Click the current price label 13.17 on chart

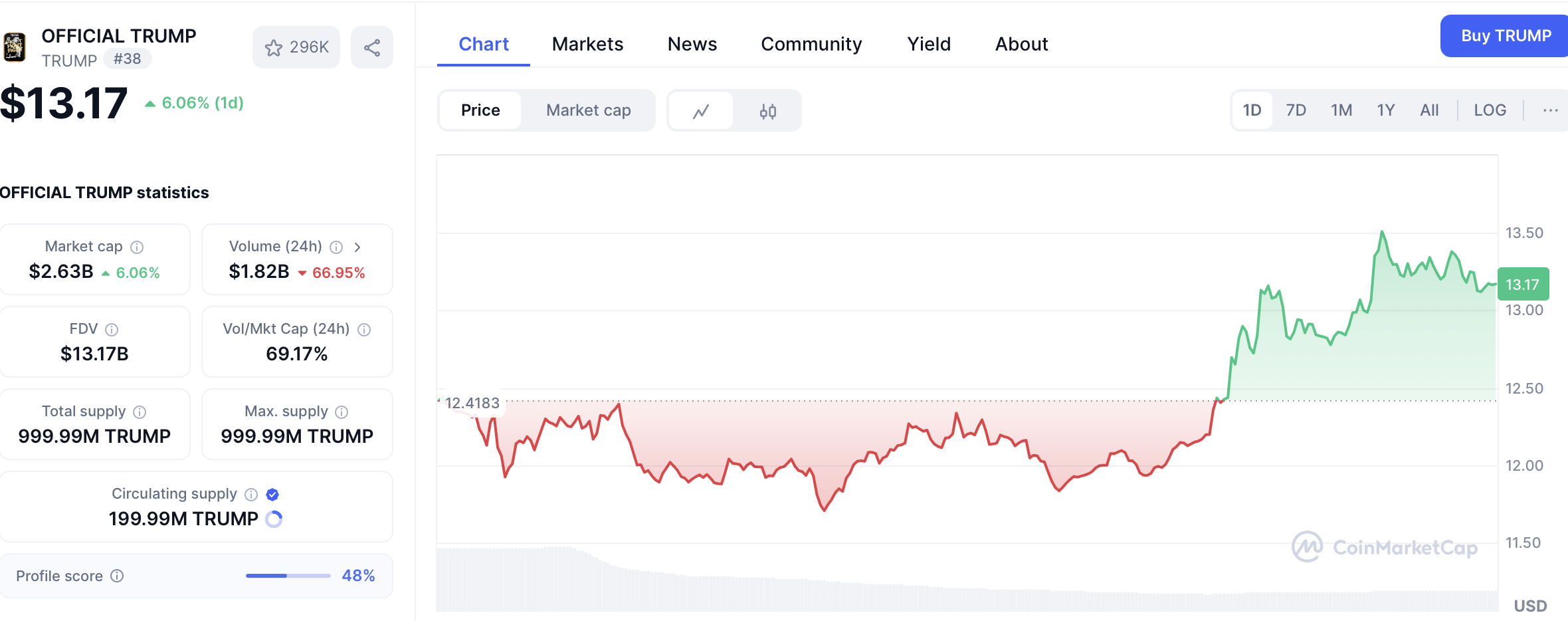tap(1522, 285)
